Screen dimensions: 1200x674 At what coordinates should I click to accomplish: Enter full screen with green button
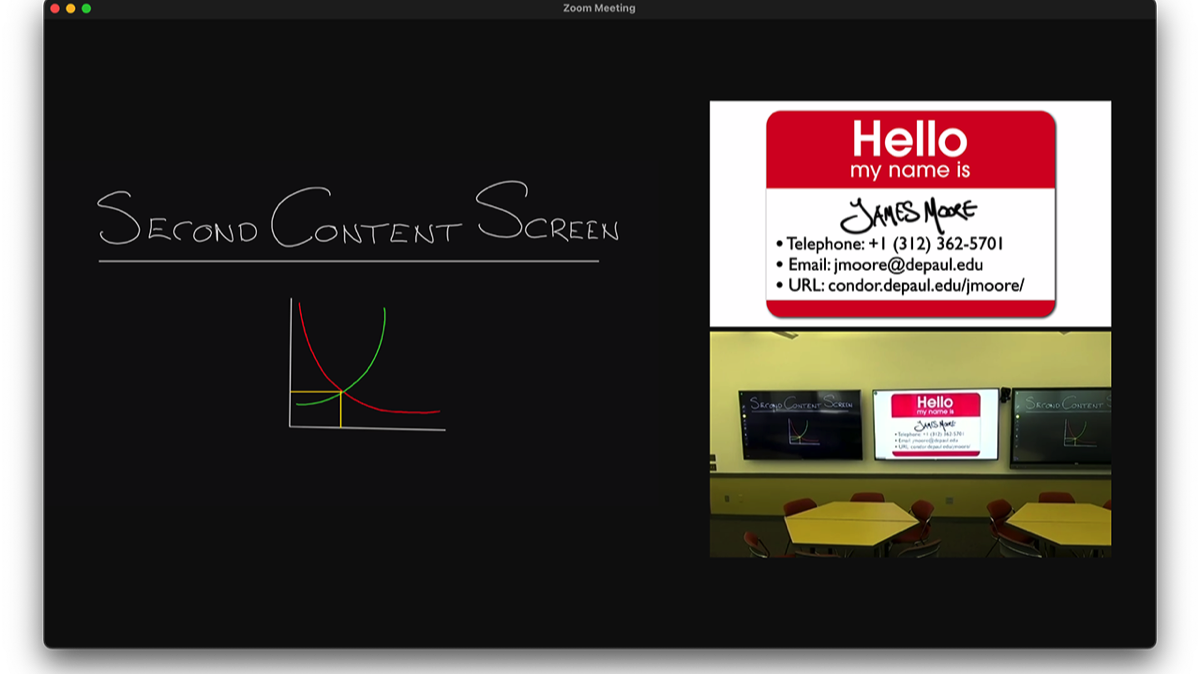pyautogui.click(x=87, y=8)
